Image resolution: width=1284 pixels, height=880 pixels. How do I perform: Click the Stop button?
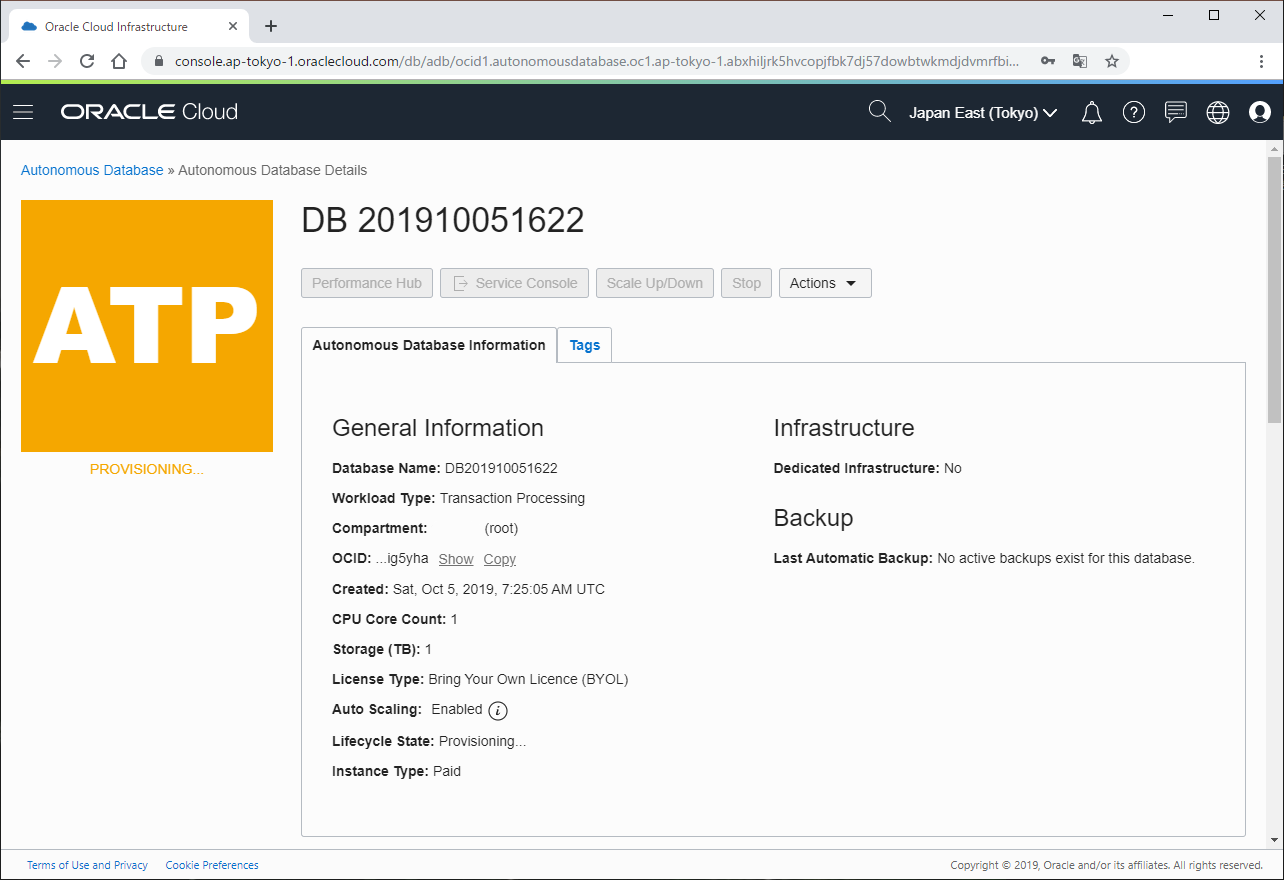(746, 283)
